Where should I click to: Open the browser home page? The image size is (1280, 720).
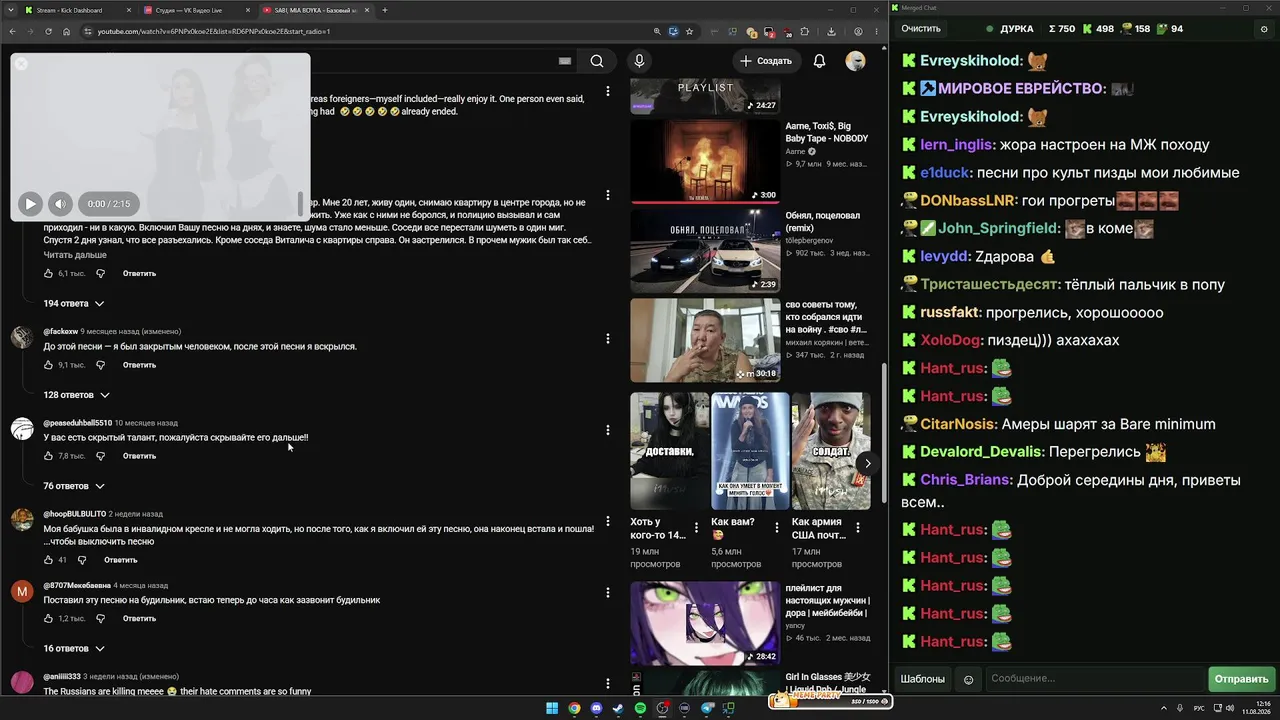66,31
